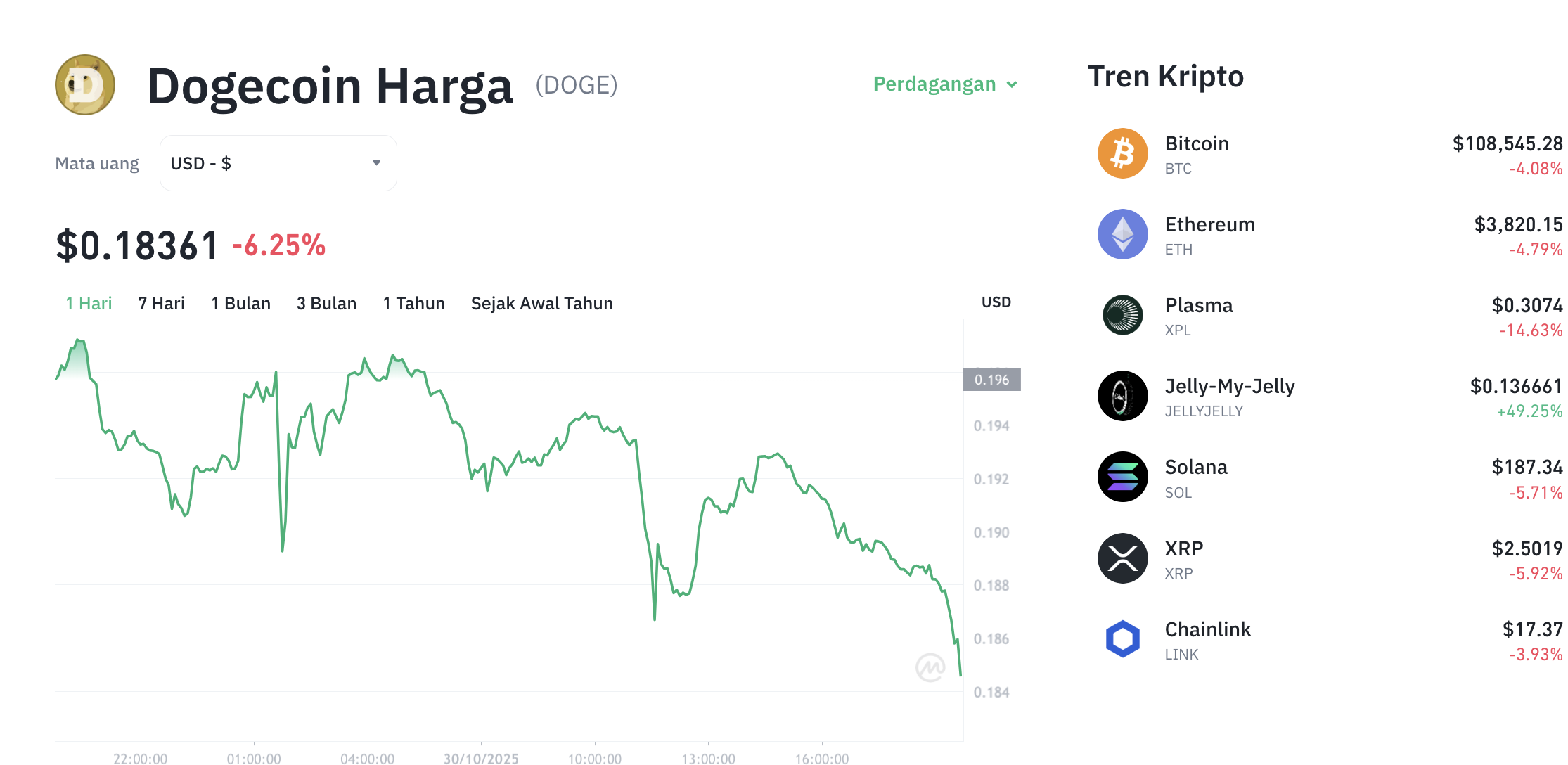
Task: Select the Sejak Awal Tahun tab
Action: pyautogui.click(x=541, y=303)
